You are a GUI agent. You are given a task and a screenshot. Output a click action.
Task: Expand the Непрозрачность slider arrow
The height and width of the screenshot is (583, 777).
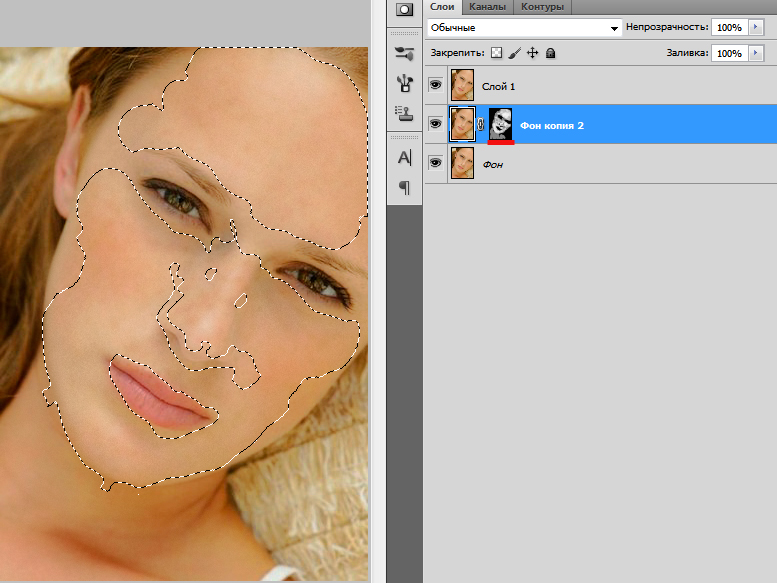pos(756,27)
